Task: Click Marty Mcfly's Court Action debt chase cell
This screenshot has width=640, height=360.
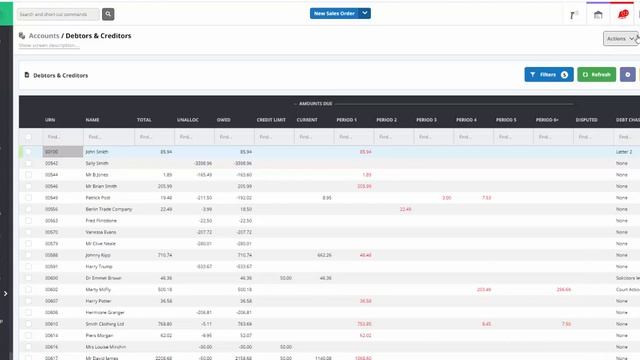Action: [628, 289]
